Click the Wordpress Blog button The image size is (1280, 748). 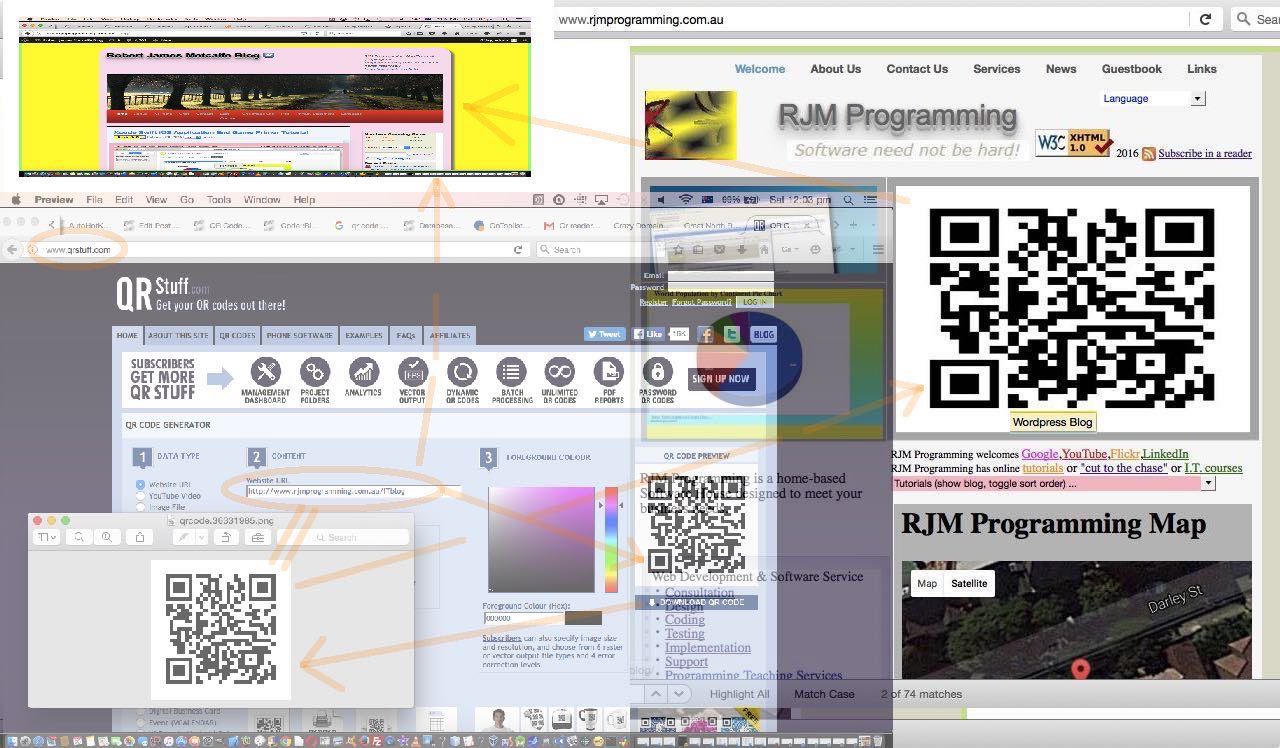pos(1052,422)
